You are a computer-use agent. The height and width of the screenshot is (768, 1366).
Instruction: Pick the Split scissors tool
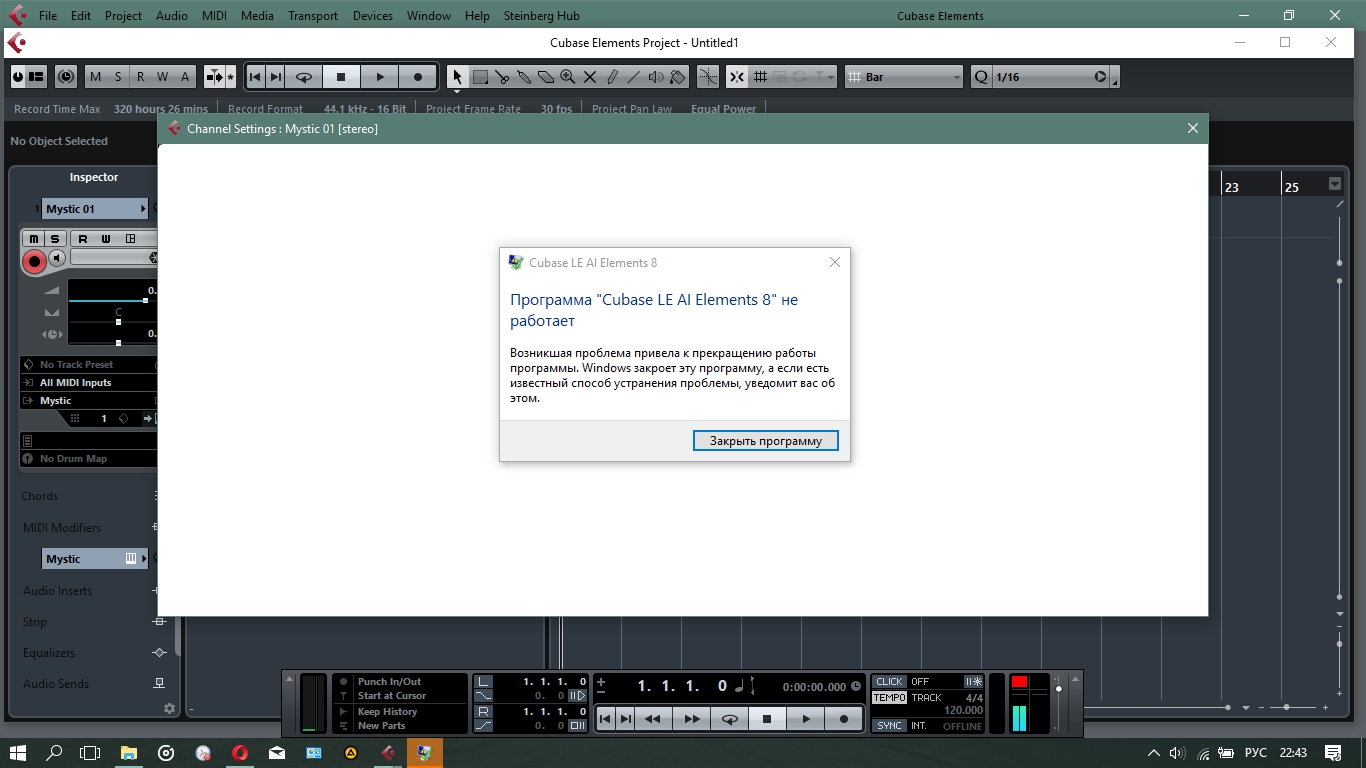tap(502, 77)
